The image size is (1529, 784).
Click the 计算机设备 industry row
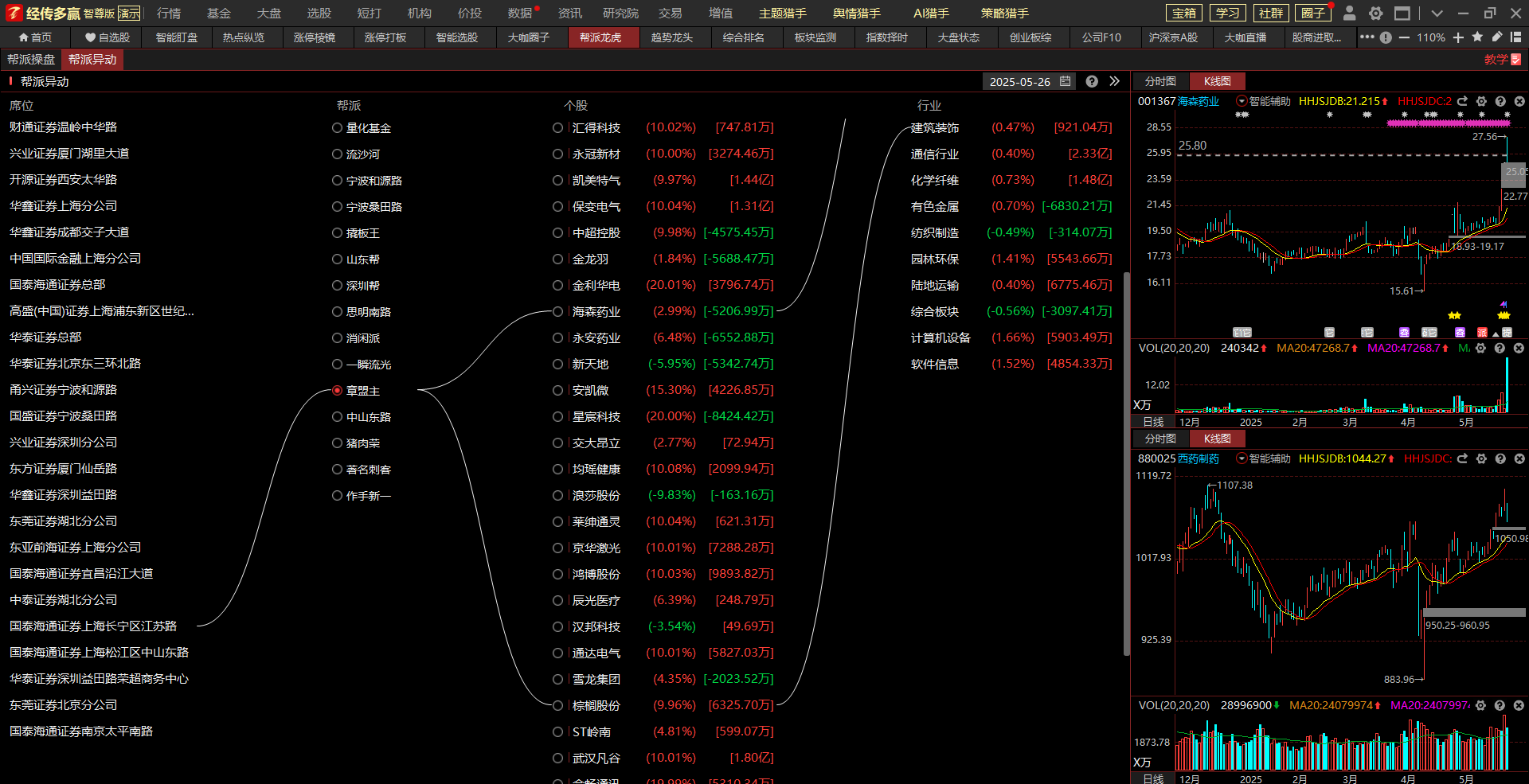click(1011, 337)
